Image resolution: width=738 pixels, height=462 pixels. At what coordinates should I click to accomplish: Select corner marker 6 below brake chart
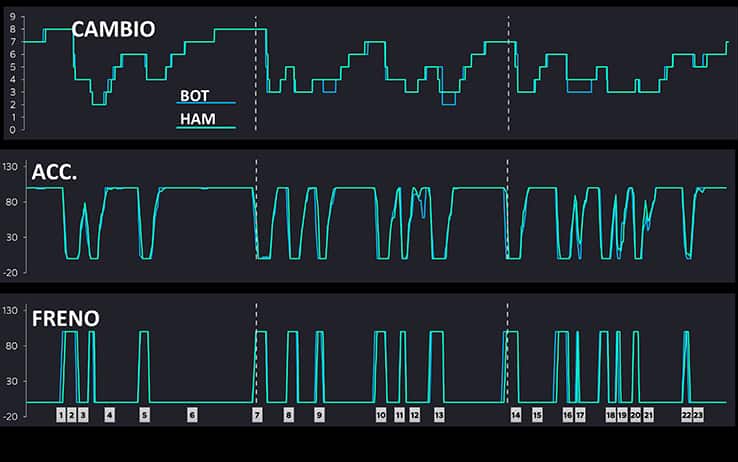click(x=192, y=414)
